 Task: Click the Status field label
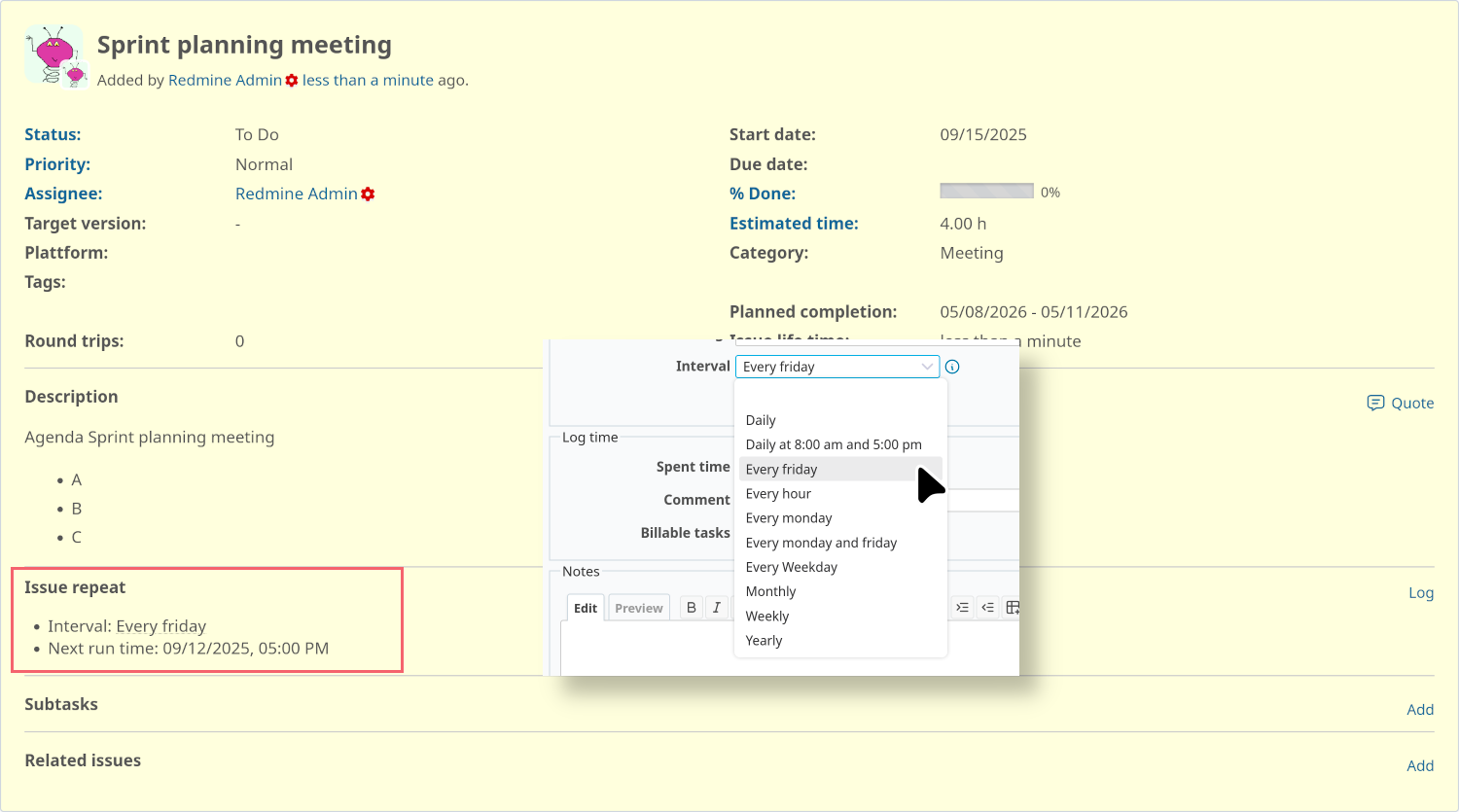pyautogui.click(x=53, y=134)
